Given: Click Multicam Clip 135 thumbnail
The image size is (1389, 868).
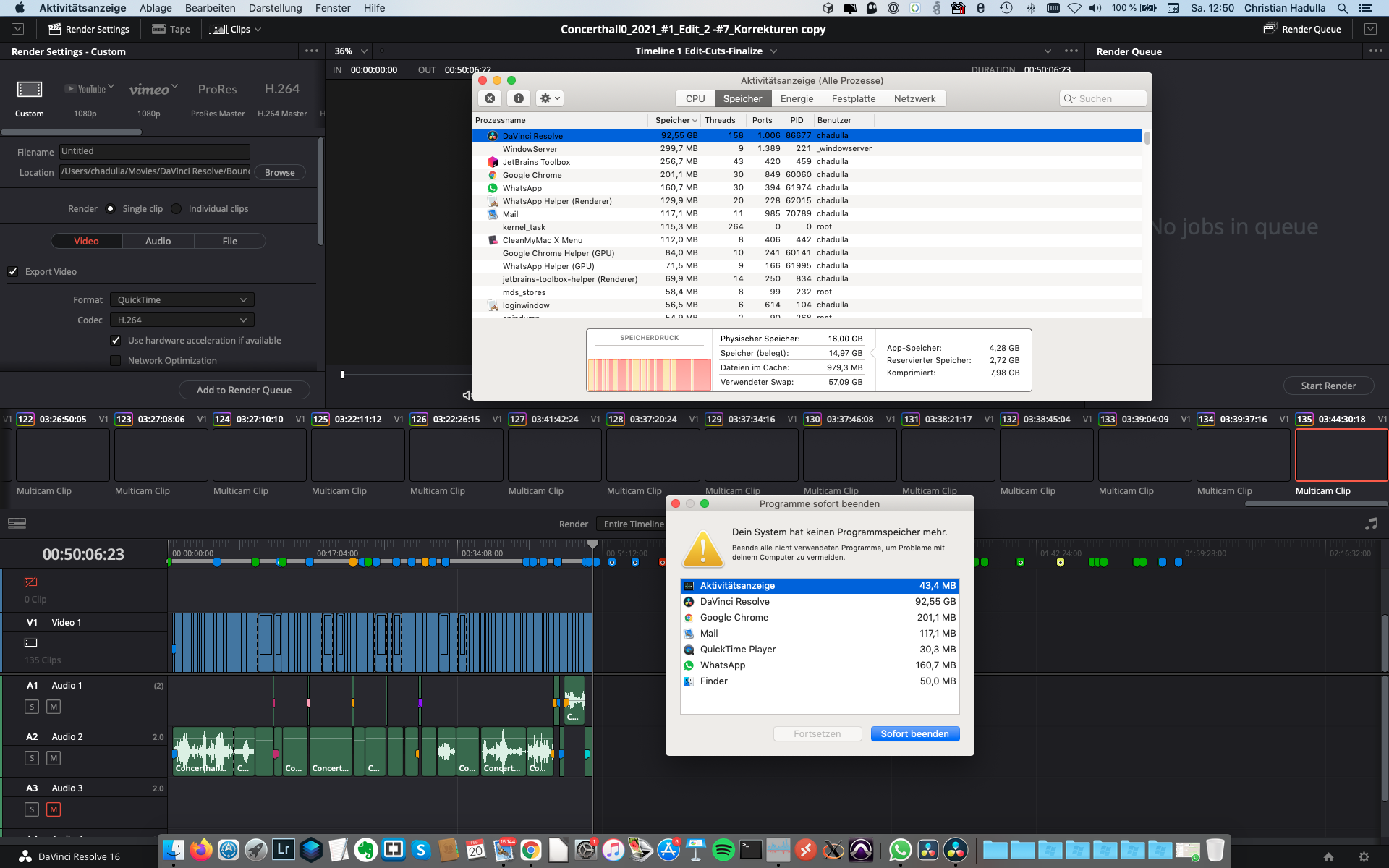Looking at the screenshot, I should [1341, 455].
